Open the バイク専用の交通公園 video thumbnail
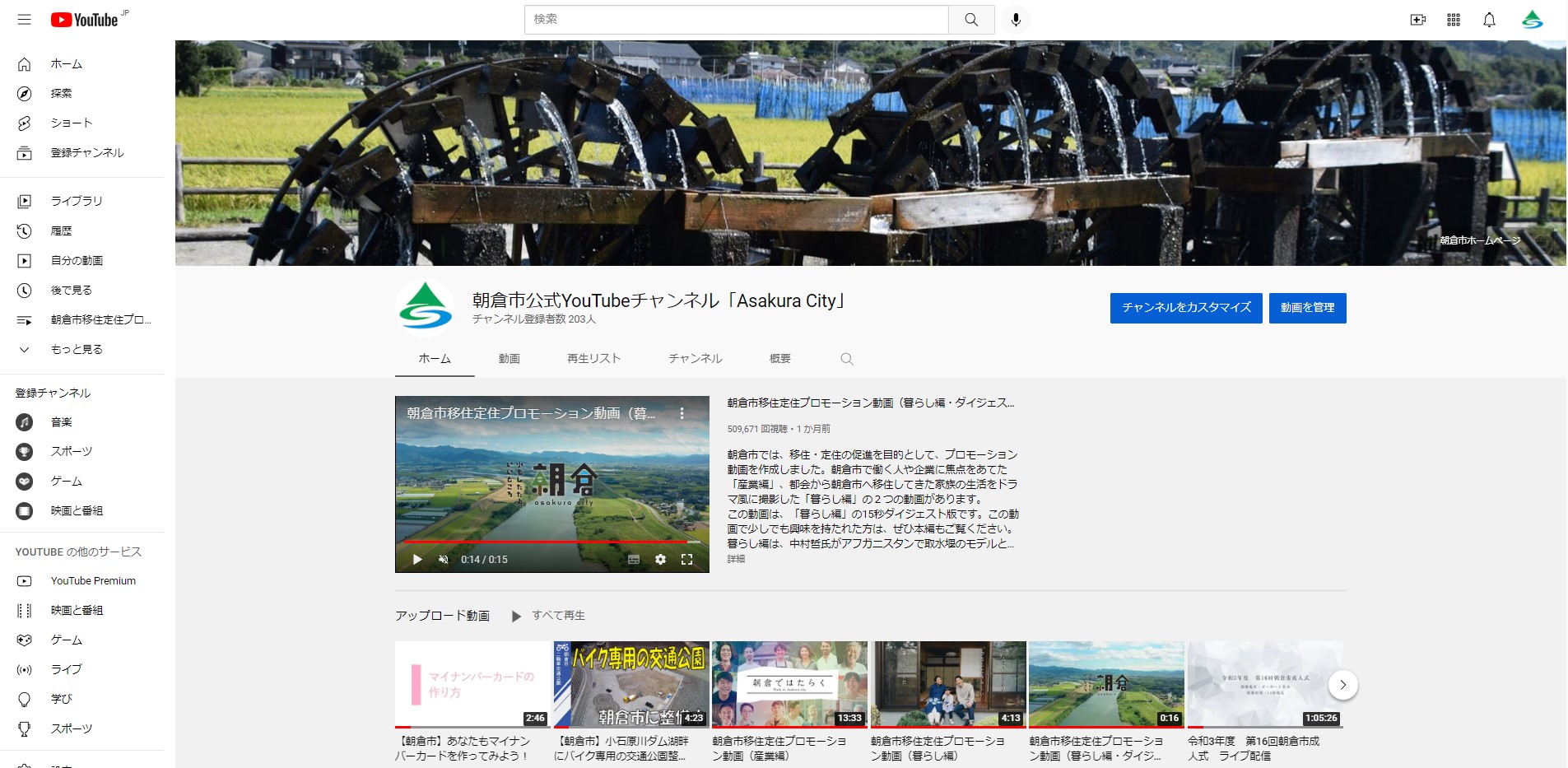This screenshot has width=1568, height=768. pyautogui.click(x=630, y=684)
